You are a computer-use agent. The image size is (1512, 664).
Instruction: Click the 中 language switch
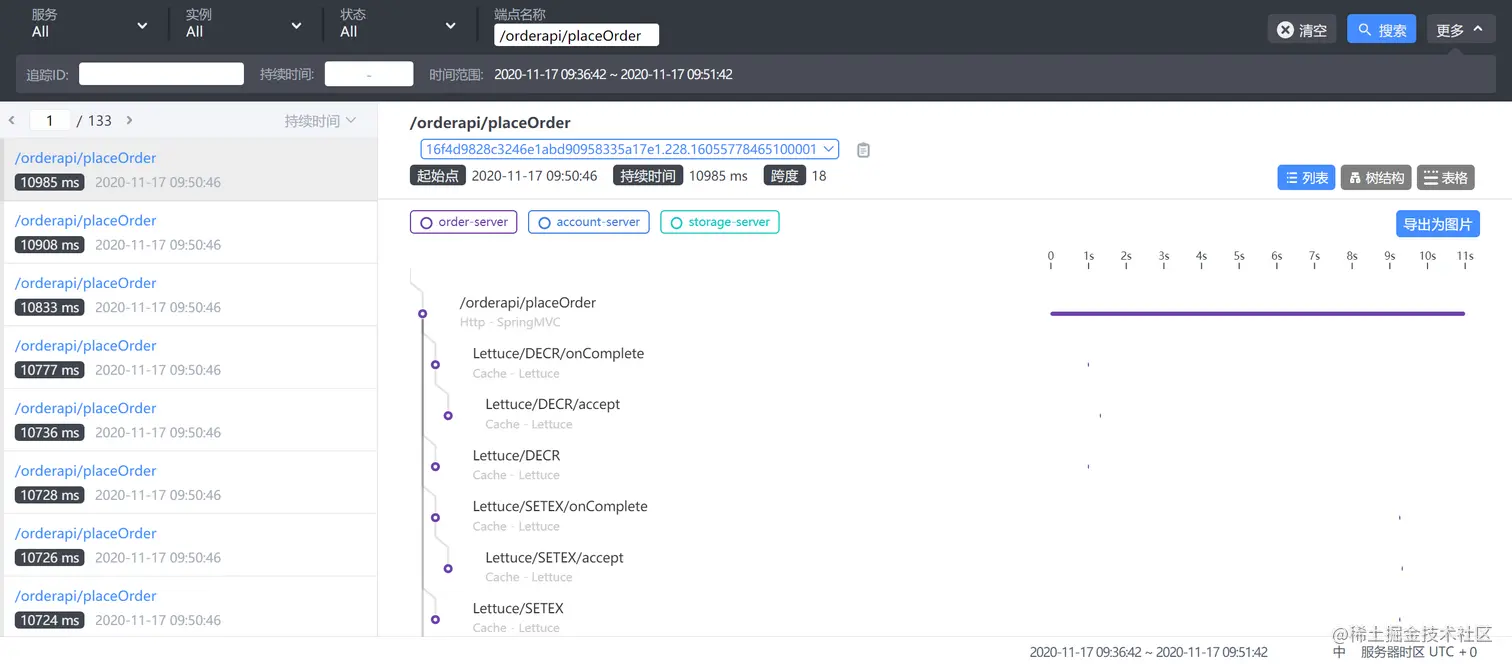[1339, 652]
